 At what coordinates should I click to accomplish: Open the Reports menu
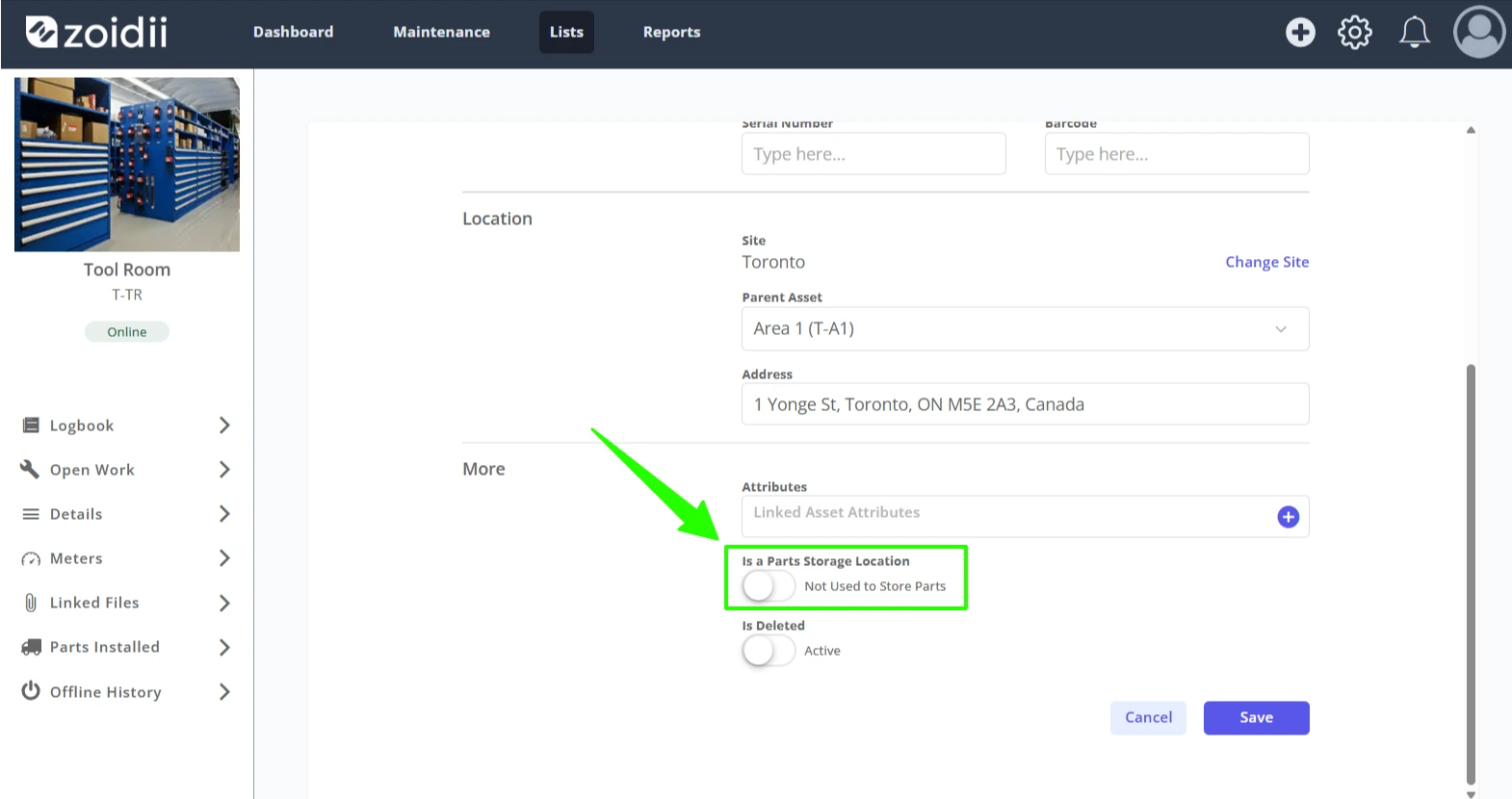[x=671, y=32]
